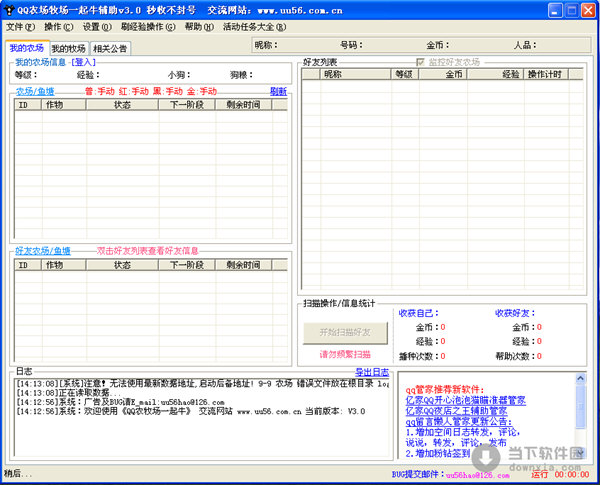Click the [登入] login link
600x485 pixels.
[x=83, y=62]
